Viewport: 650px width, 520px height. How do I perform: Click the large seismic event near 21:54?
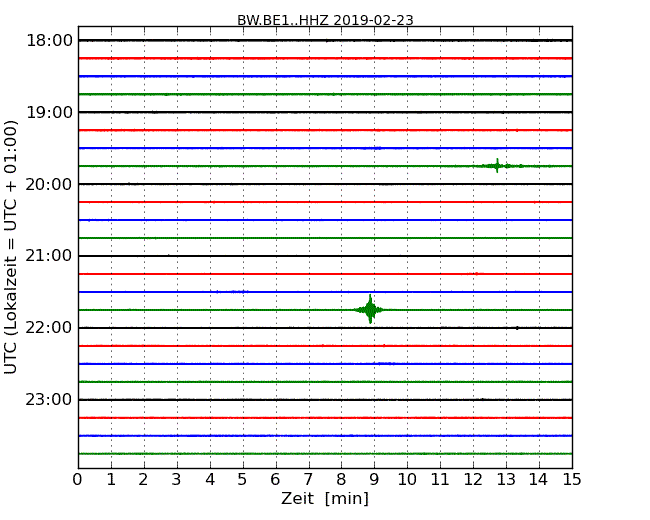pos(370,309)
